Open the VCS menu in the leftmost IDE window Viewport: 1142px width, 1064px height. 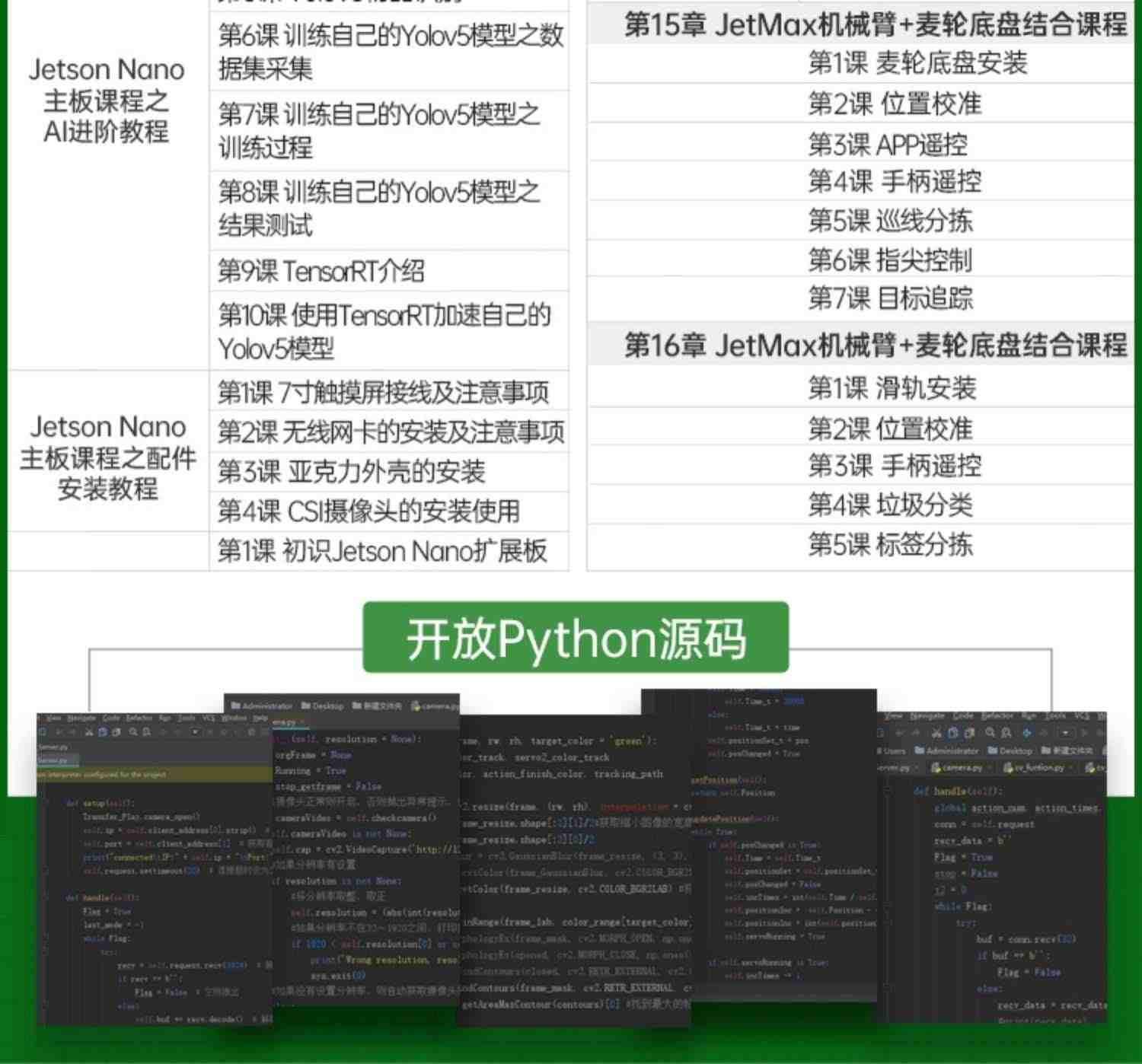coord(208,718)
